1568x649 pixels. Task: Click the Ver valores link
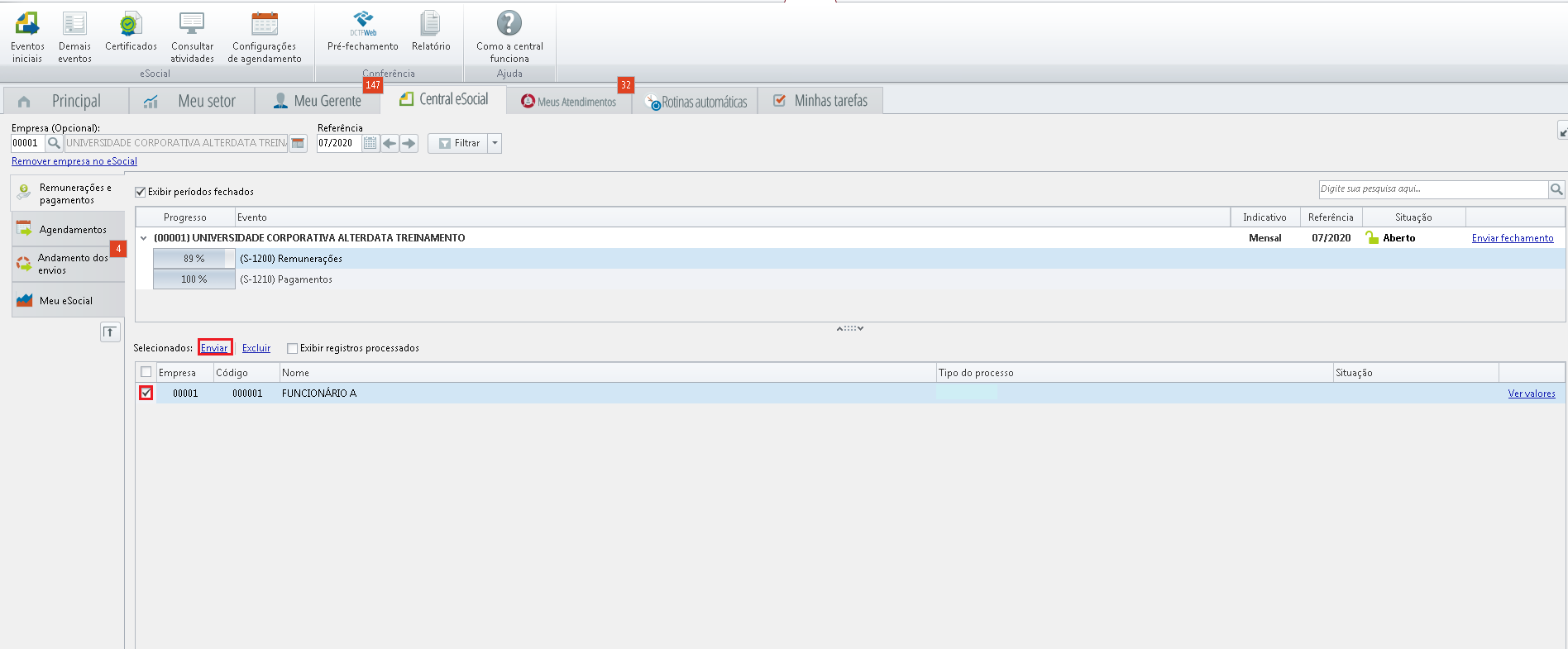pos(1532,394)
